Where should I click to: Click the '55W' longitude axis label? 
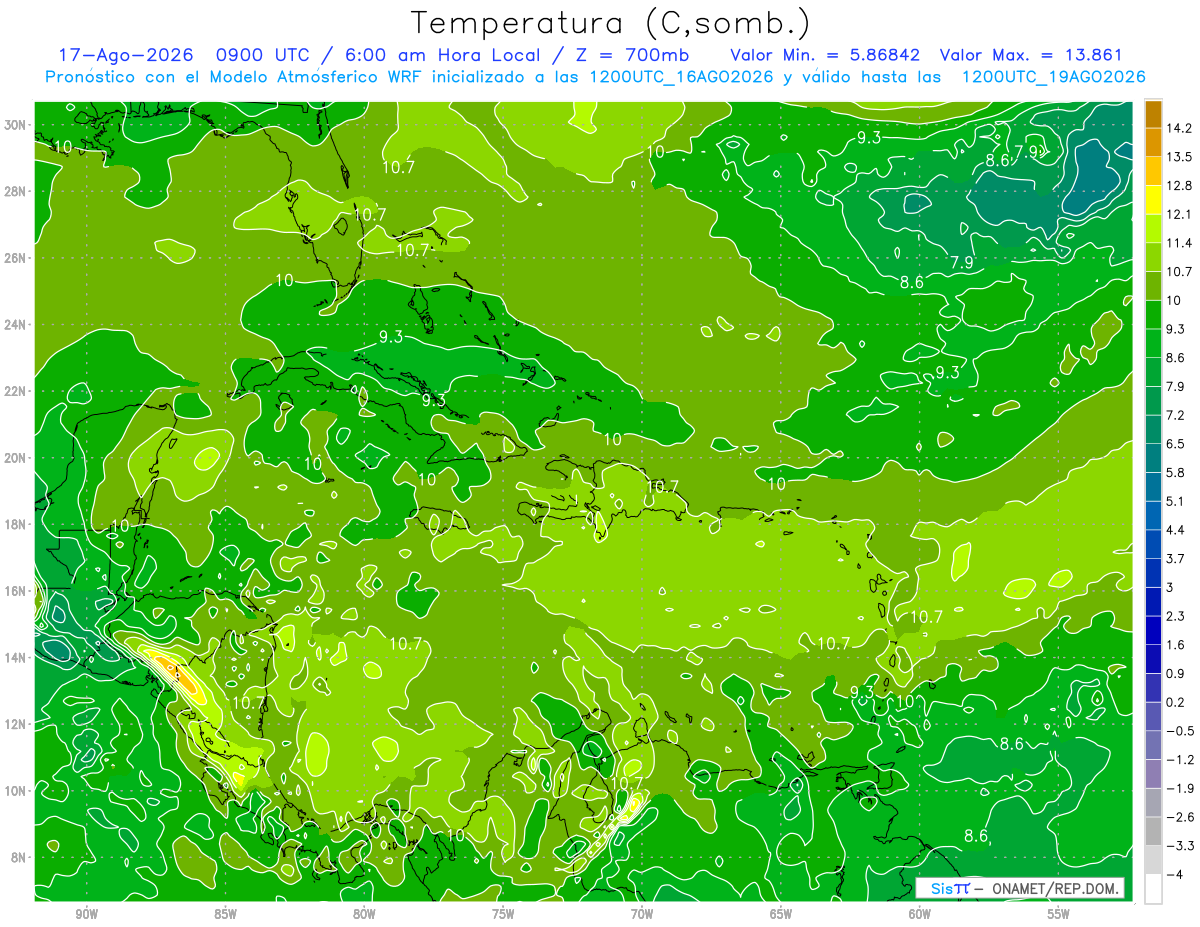1059,914
